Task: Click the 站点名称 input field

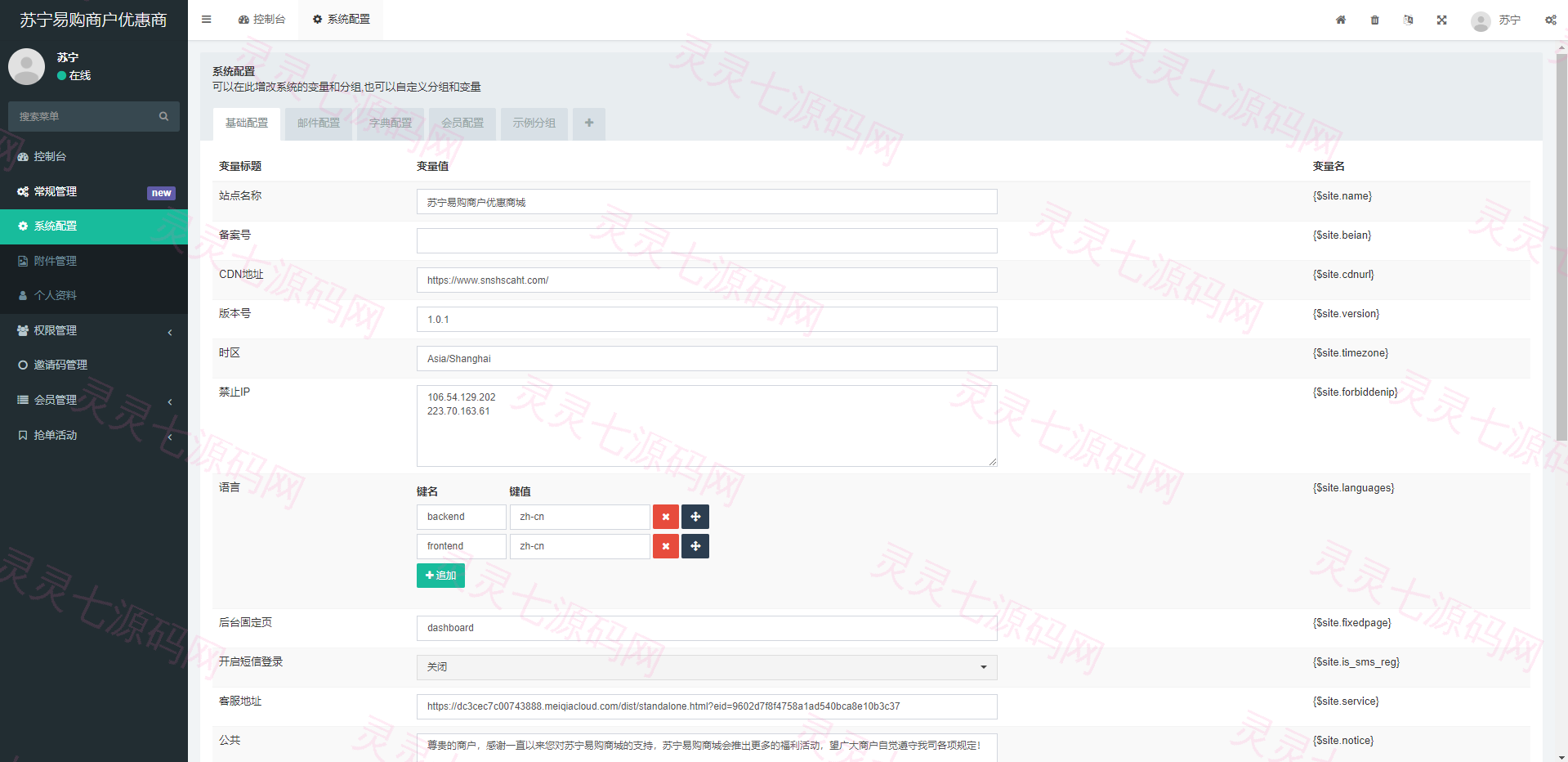Action: tap(707, 202)
